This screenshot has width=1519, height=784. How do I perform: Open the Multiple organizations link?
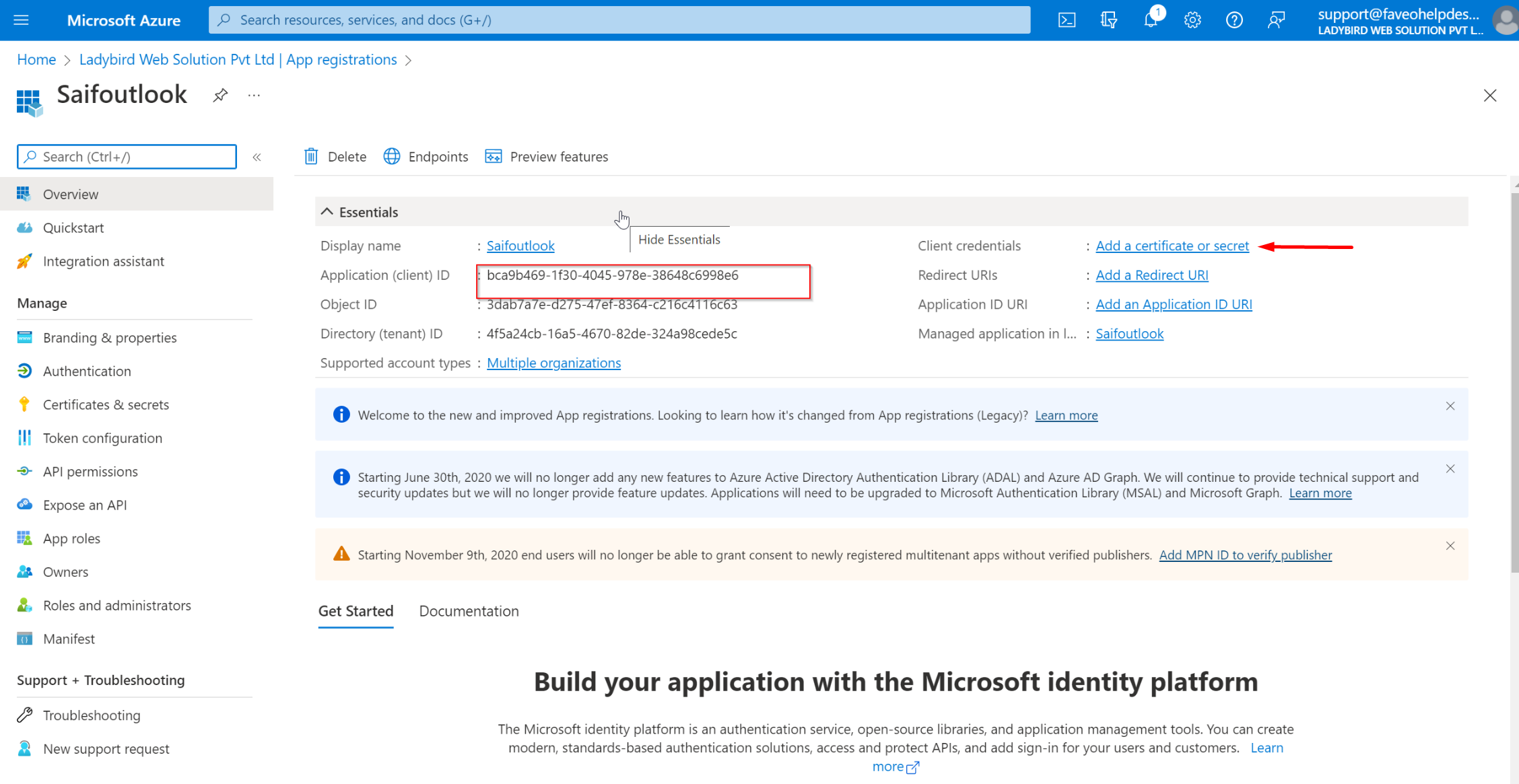pyautogui.click(x=553, y=363)
